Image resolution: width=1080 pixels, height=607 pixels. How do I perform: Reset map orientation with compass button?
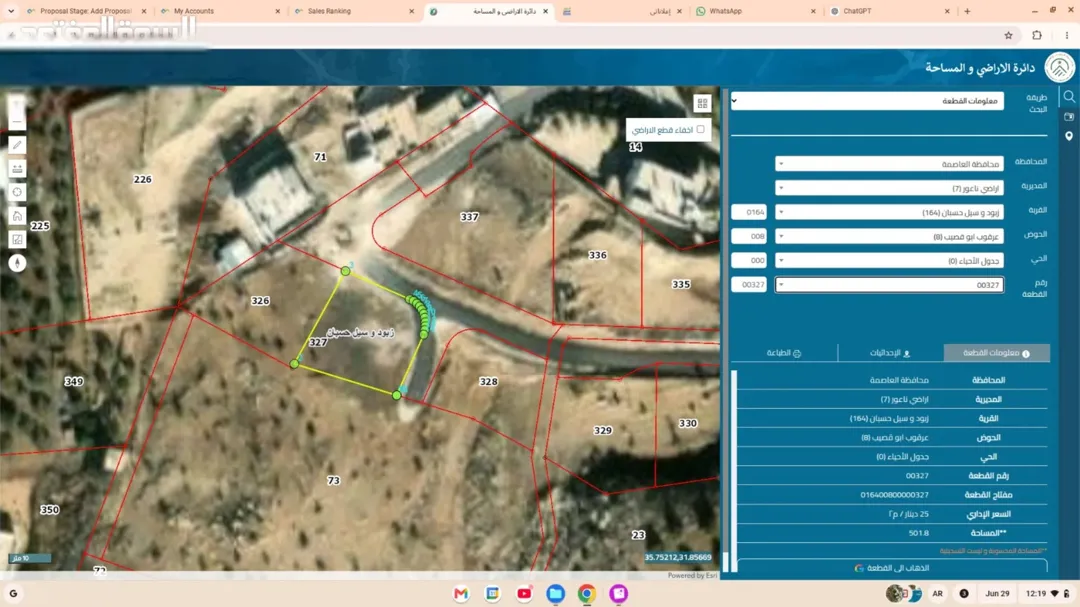point(17,263)
